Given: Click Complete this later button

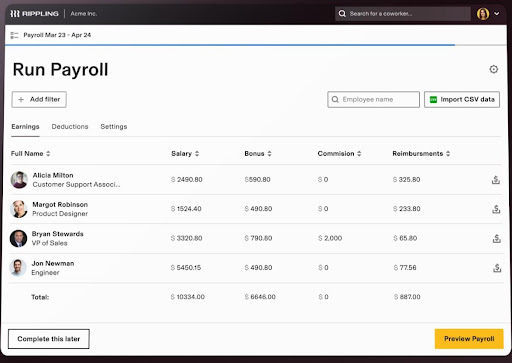Looking at the screenshot, I should coord(49,339).
